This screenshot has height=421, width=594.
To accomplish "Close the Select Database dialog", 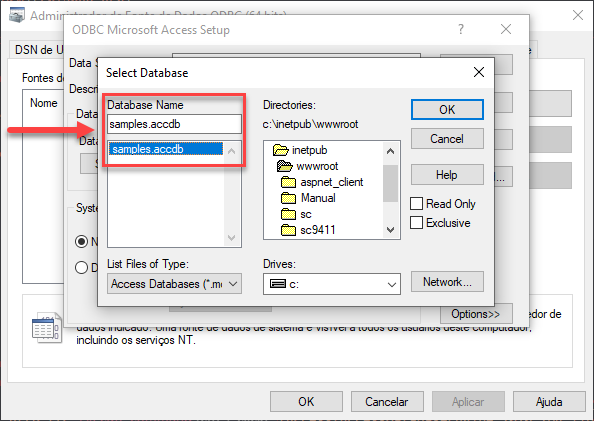I will click(479, 72).
